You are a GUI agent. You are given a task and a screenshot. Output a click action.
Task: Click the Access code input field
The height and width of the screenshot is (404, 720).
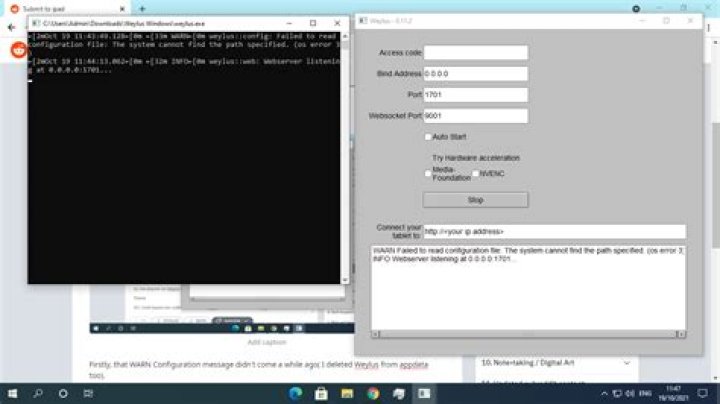(476, 52)
